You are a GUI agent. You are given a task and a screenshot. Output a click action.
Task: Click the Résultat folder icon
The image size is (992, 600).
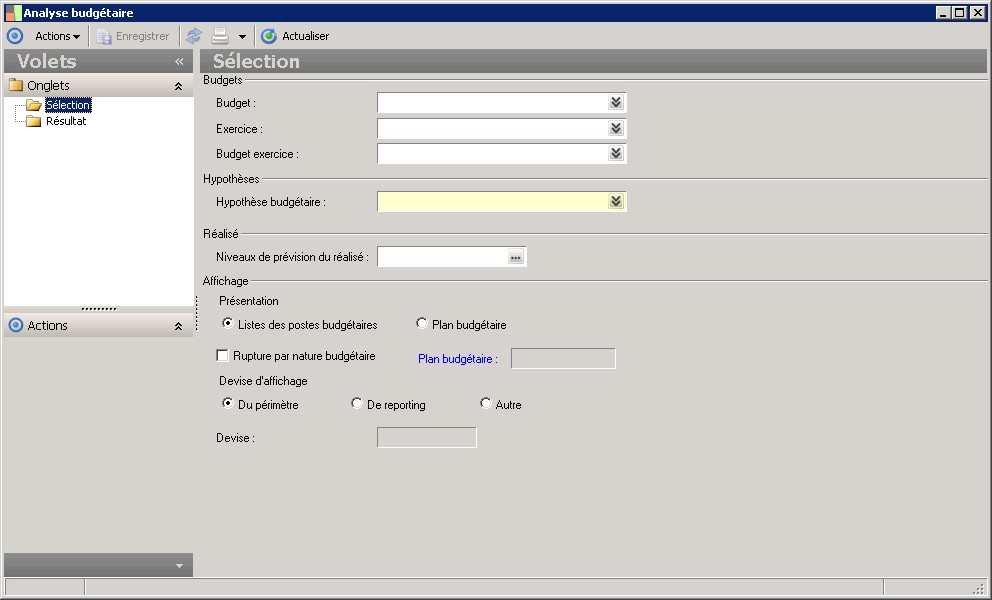(x=34, y=121)
